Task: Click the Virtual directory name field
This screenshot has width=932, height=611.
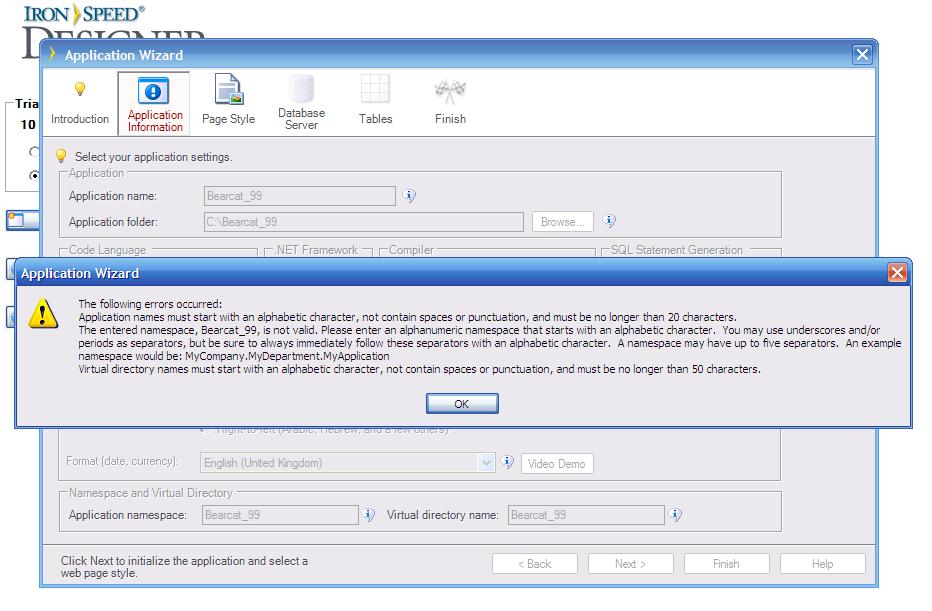Action: tap(586, 515)
